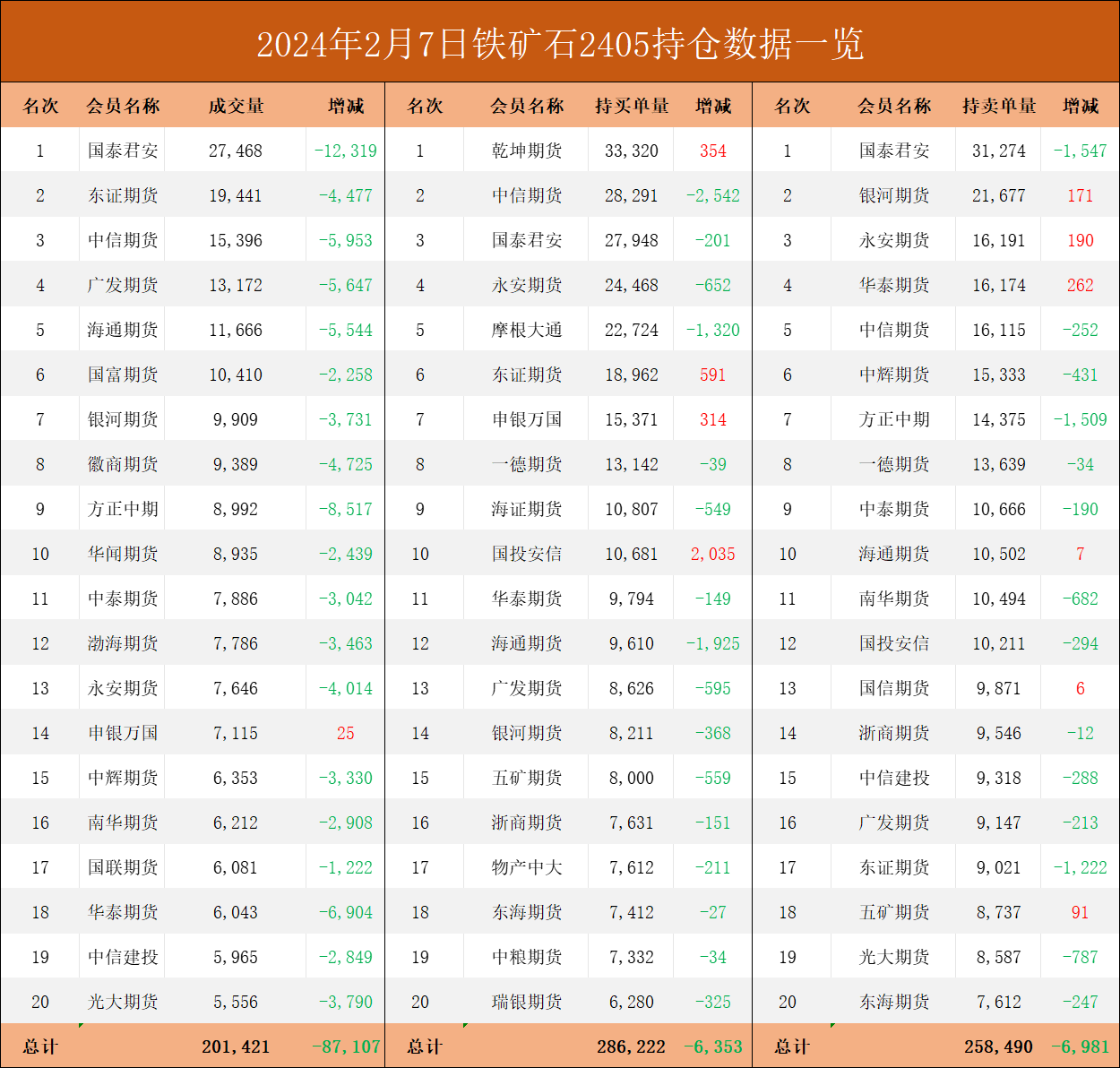Viewport: 1120px width, 1068px height.
Task: Select the red change value 591
Action: tap(713, 375)
